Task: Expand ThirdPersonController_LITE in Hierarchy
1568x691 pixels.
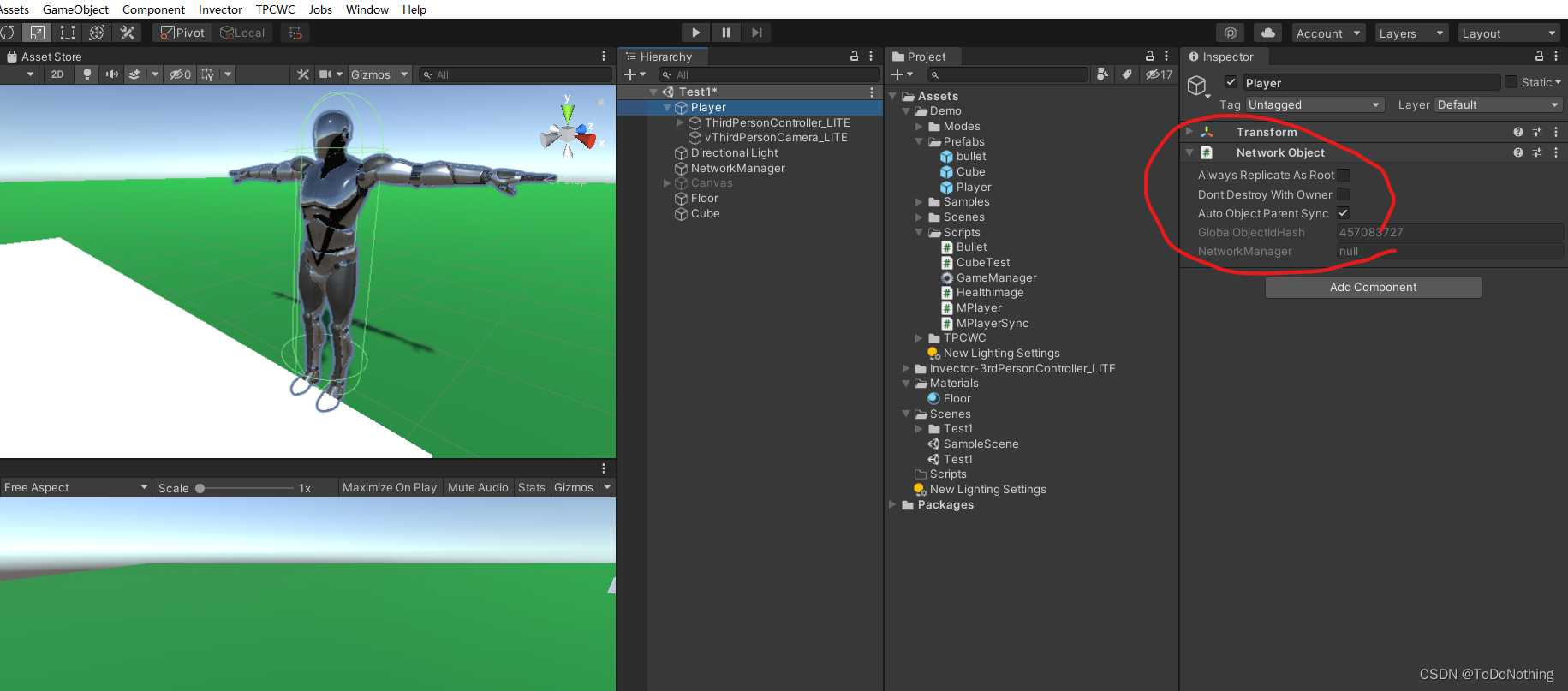Action: [680, 122]
